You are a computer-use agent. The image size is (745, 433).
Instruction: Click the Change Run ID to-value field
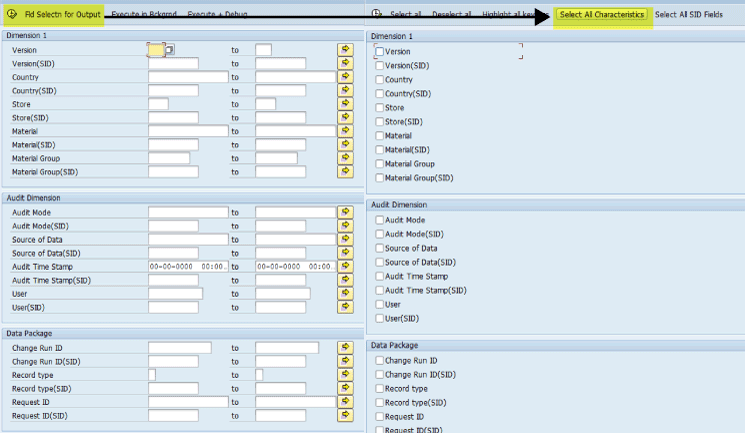tap(287, 347)
